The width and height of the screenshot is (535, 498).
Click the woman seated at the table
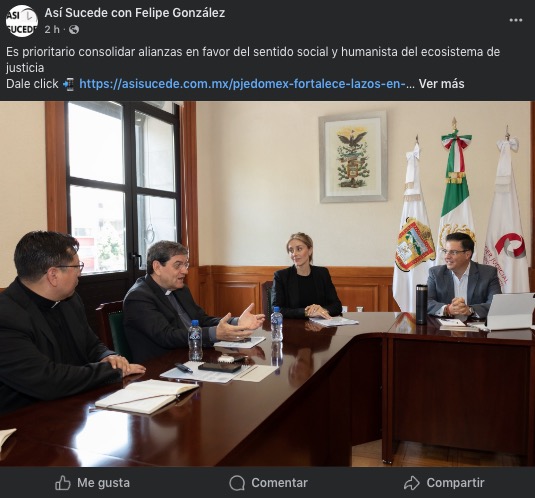(304, 278)
